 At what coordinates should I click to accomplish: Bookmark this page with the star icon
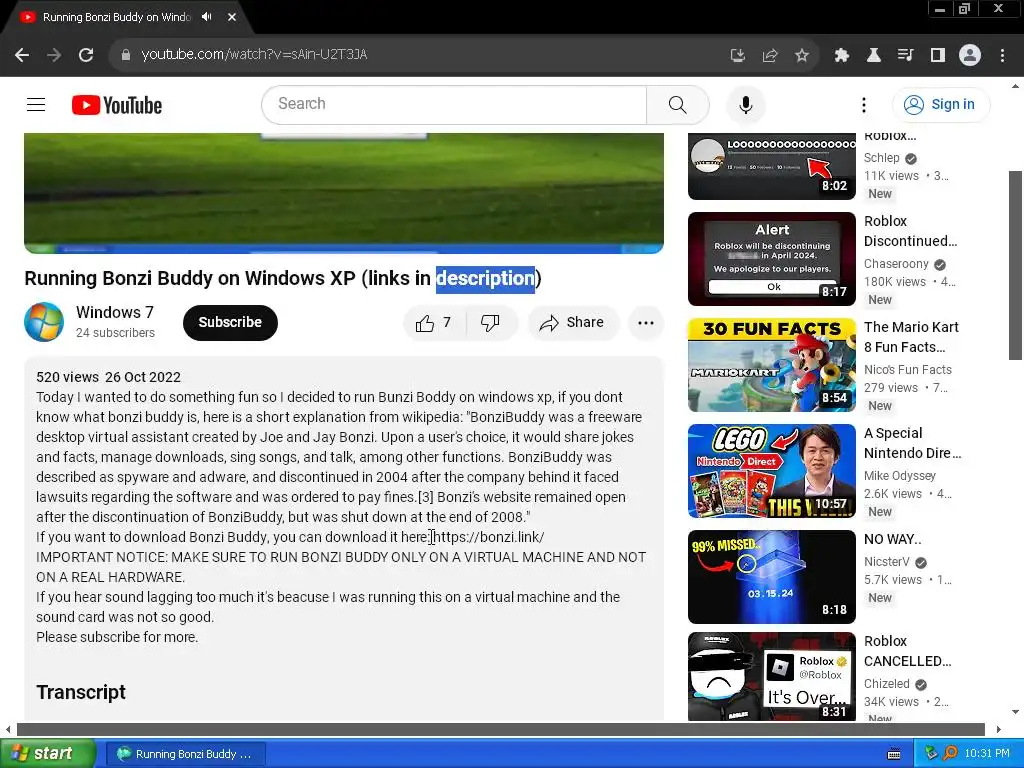click(802, 56)
